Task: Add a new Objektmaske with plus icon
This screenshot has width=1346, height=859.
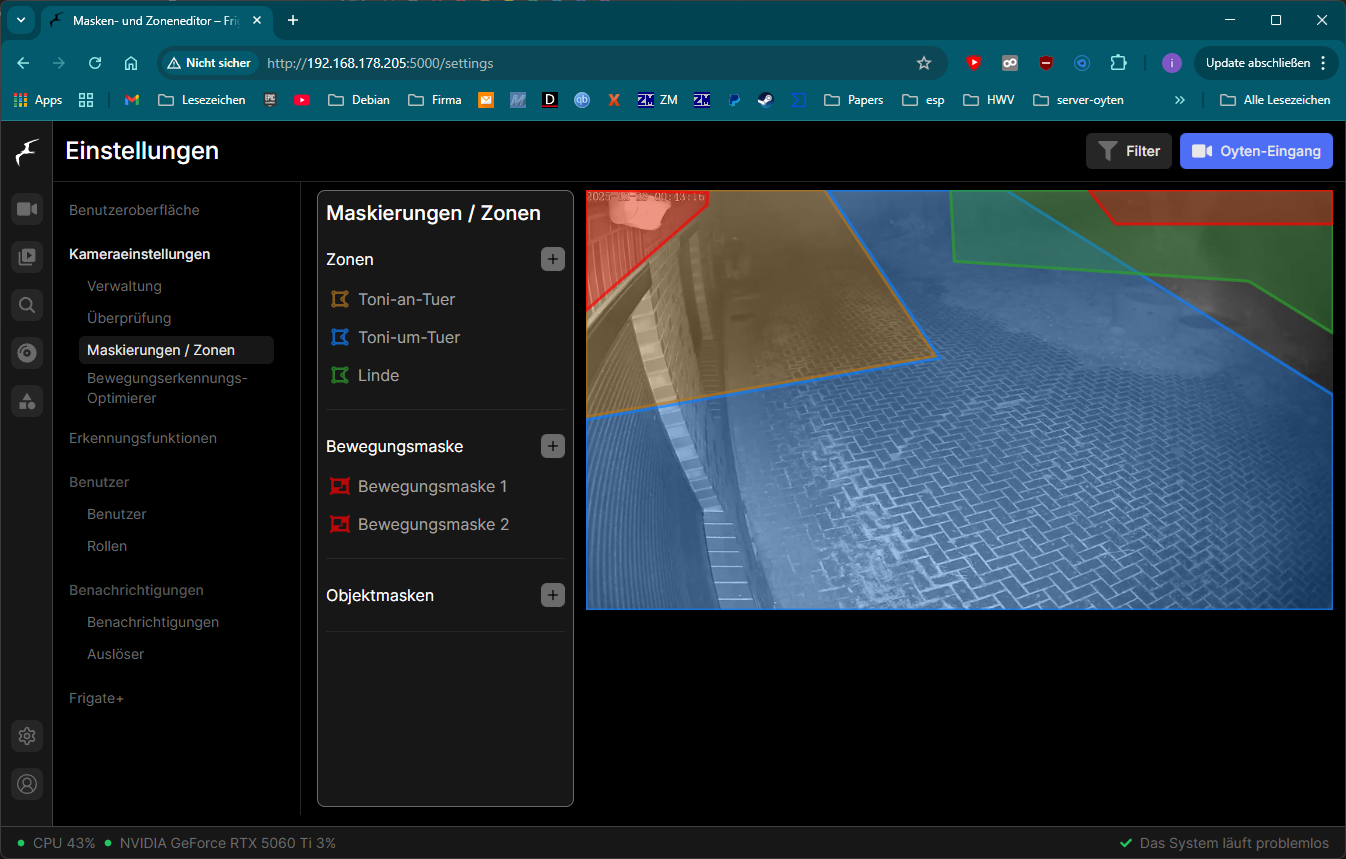Action: (552, 595)
